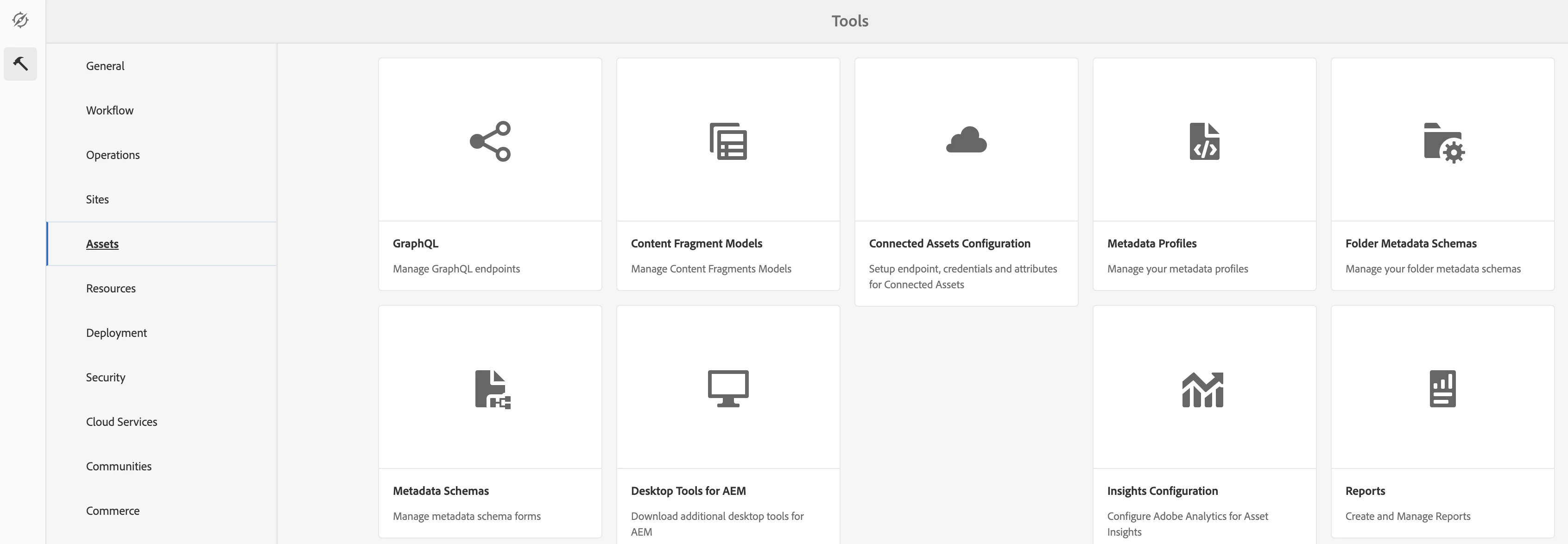Click the Content Fragment Models icon
Screen dimensions: 1568x544
click(728, 141)
